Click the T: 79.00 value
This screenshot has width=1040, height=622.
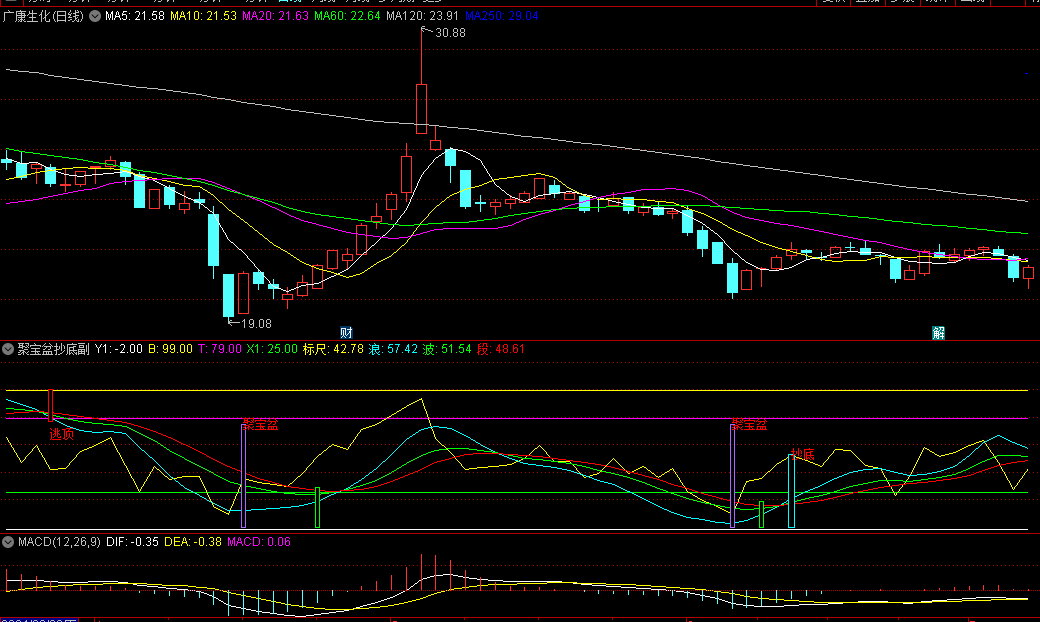220,349
